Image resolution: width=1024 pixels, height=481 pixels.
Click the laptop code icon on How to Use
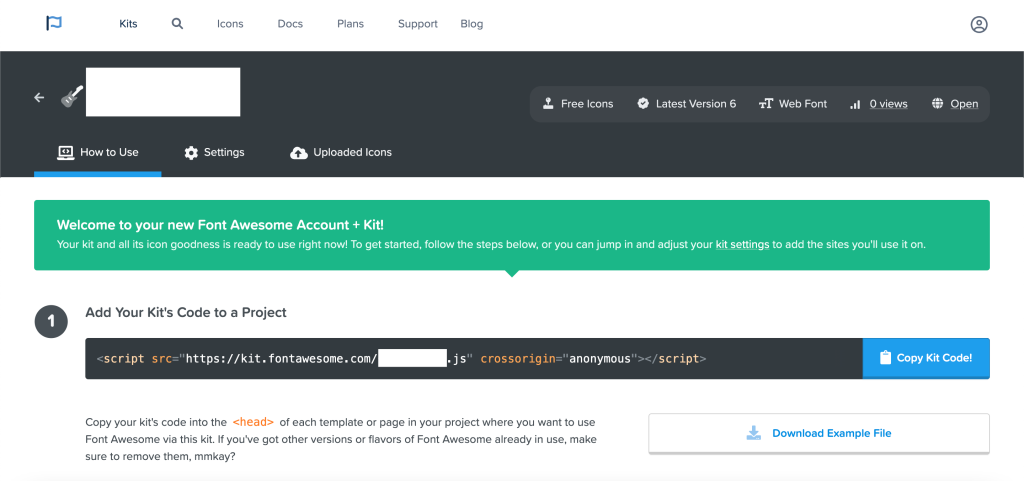coord(65,152)
